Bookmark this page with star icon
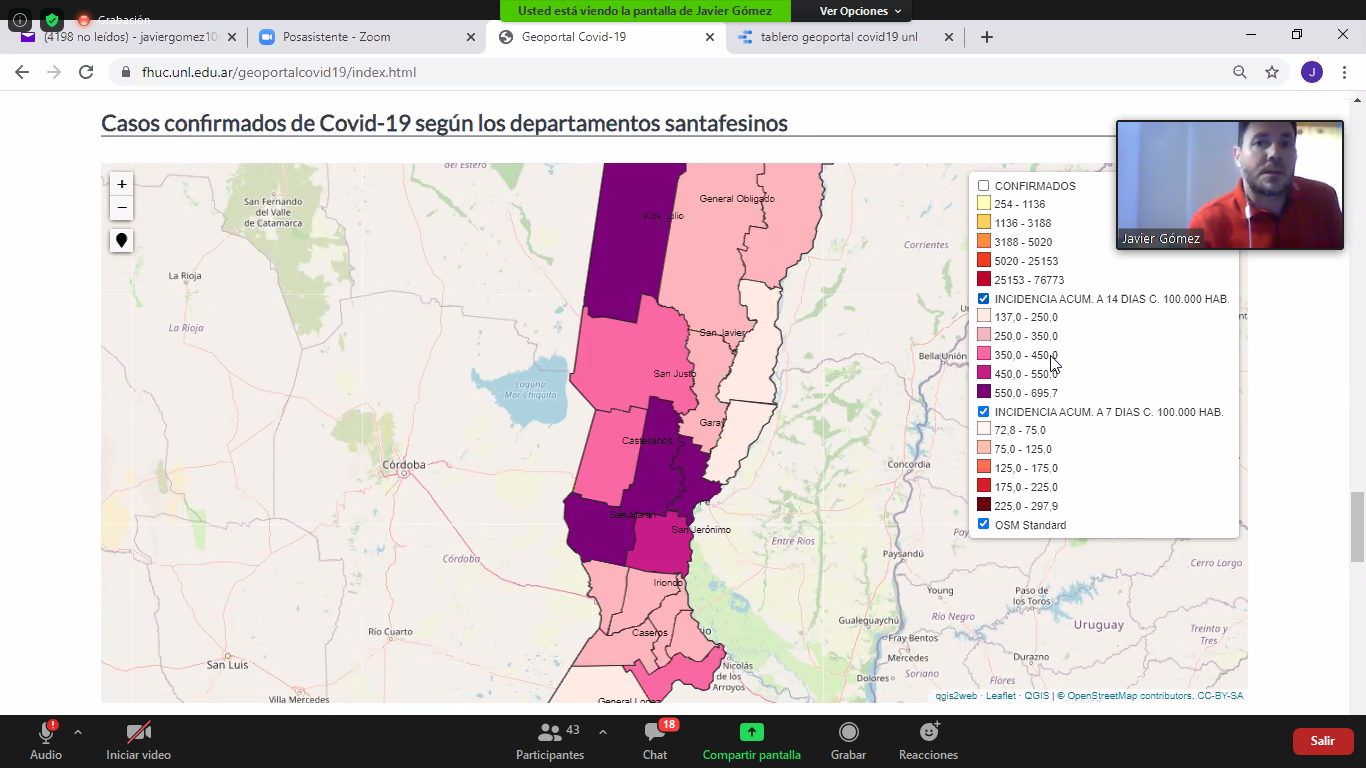The height and width of the screenshot is (768, 1366). (x=1272, y=72)
